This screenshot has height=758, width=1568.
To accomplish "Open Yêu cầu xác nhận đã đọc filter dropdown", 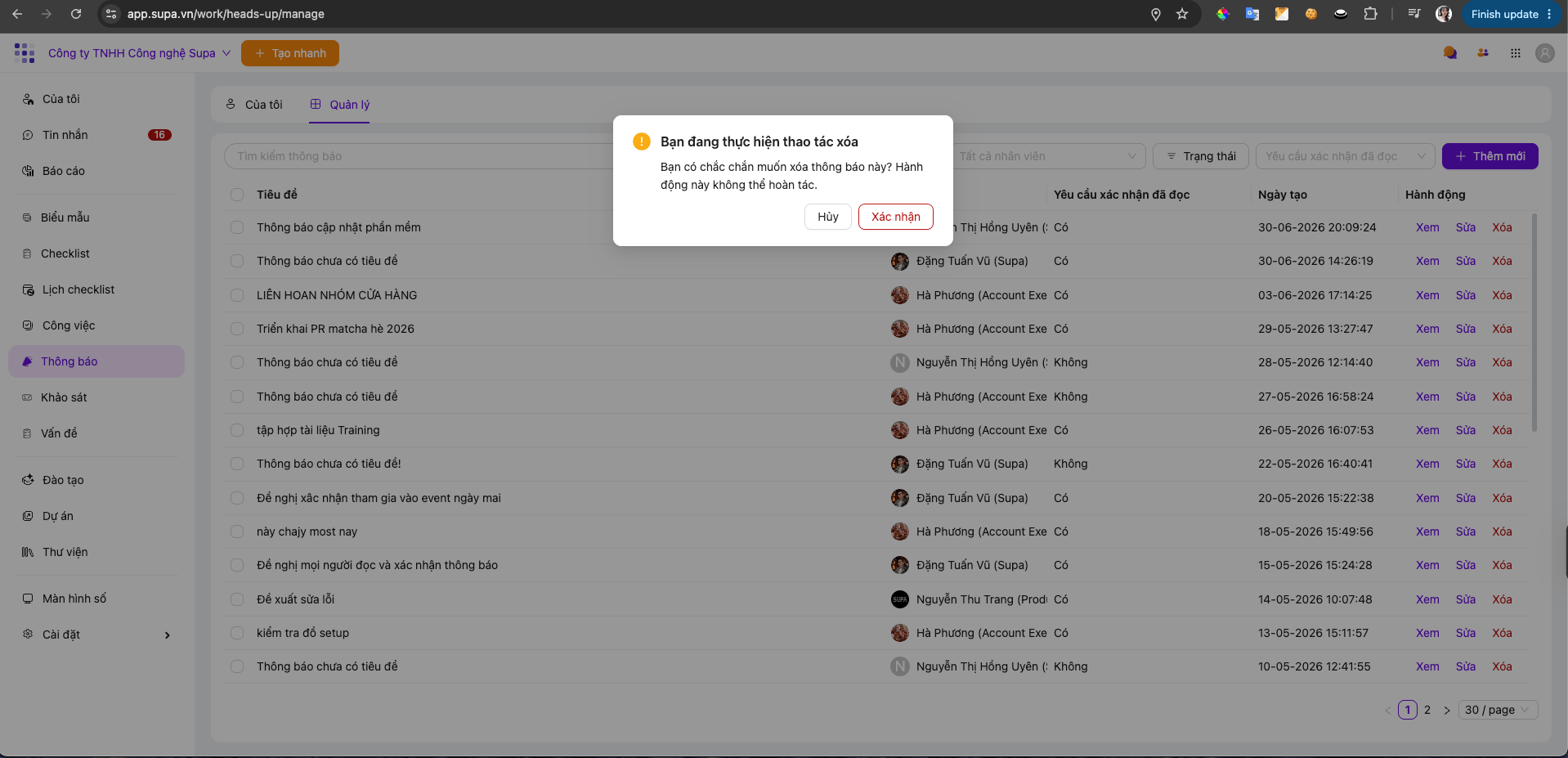I will pyautogui.click(x=1344, y=156).
